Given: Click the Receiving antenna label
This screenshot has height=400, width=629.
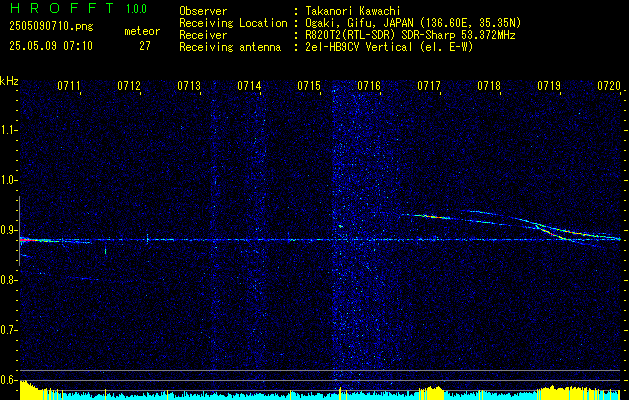Looking at the screenshot, I should point(230,47).
